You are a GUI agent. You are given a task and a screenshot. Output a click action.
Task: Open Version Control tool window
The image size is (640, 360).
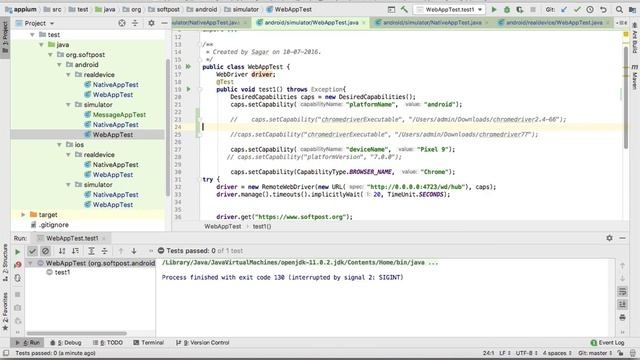pos(202,343)
